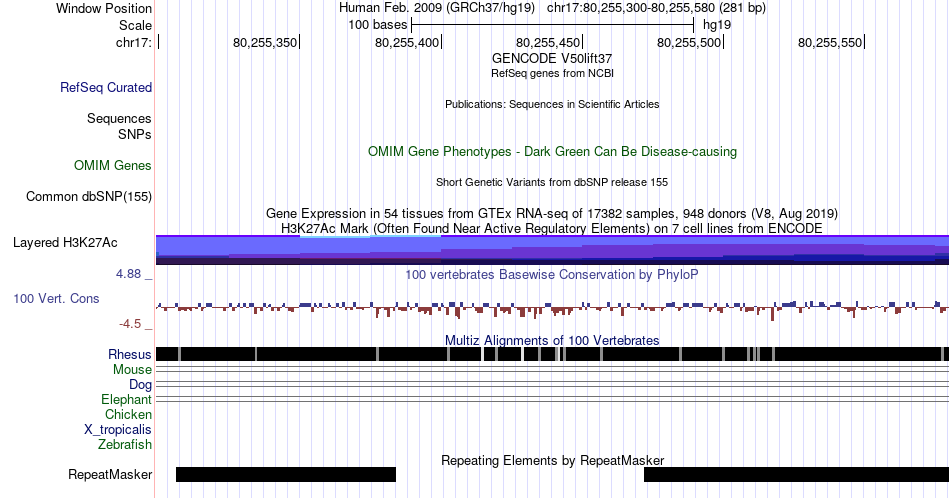Image resolution: width=950 pixels, height=498 pixels.
Task: Click the hg19 scale label
Action: pos(717,25)
